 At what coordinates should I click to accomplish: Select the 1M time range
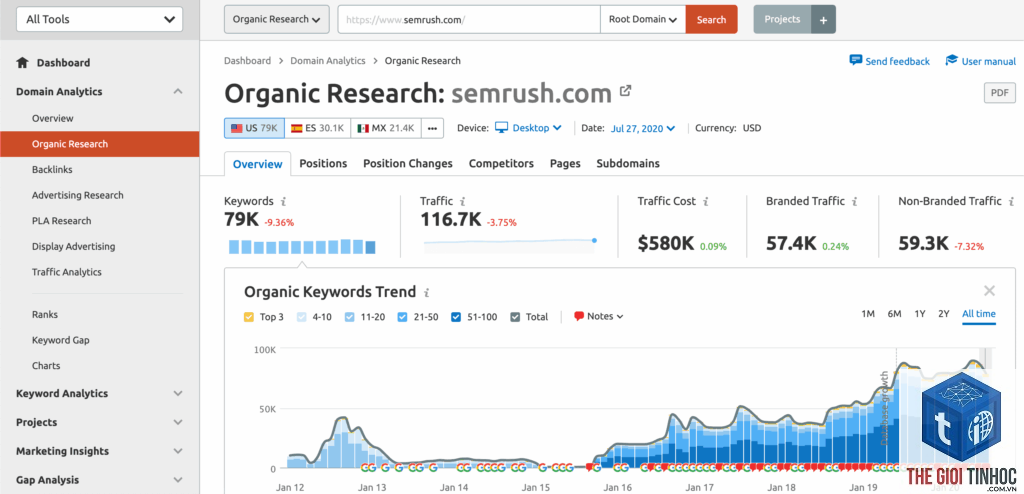(868, 314)
